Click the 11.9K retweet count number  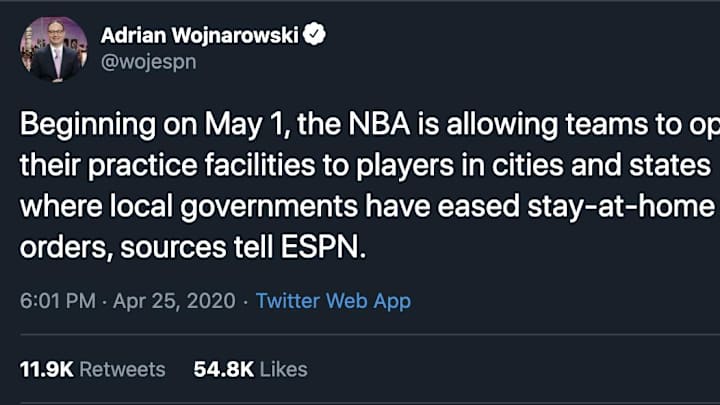[x=46, y=369]
